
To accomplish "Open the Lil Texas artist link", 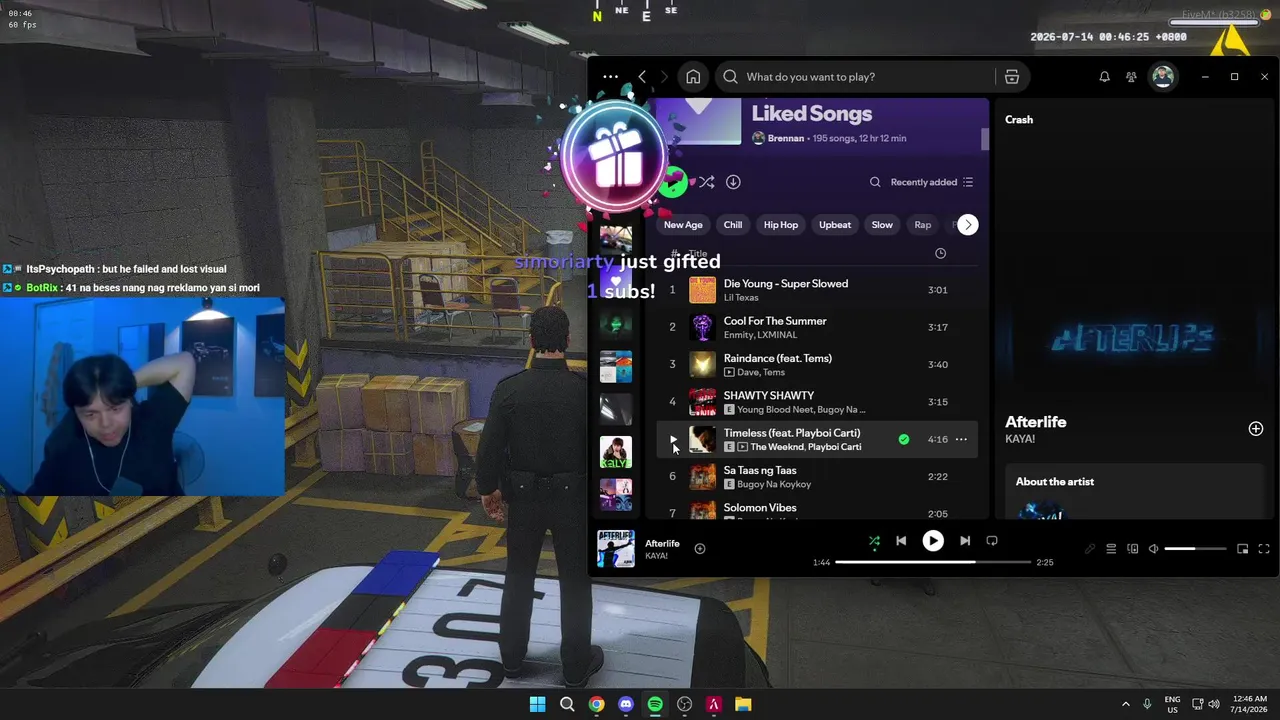I will 741,298.
